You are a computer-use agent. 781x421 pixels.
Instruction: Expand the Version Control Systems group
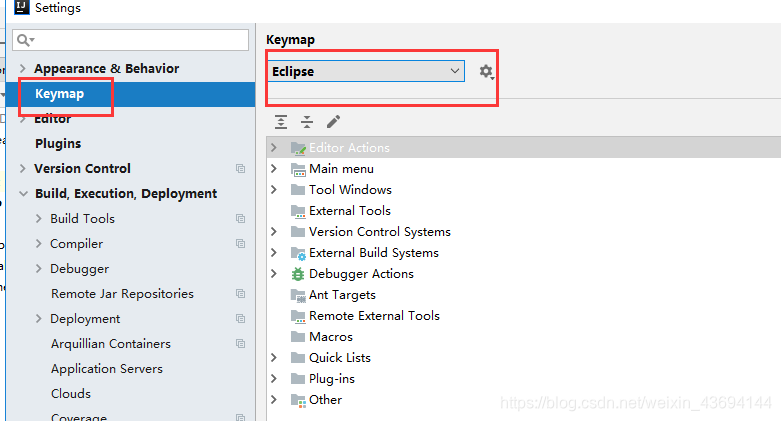(274, 232)
